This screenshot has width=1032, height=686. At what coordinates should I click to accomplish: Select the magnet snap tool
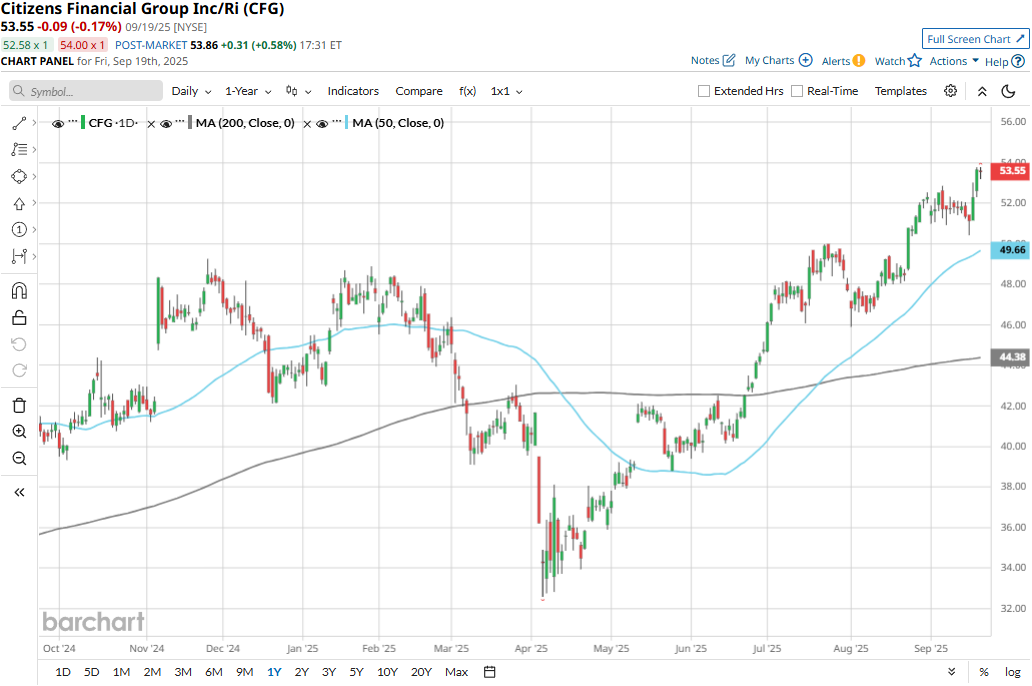click(x=19, y=291)
